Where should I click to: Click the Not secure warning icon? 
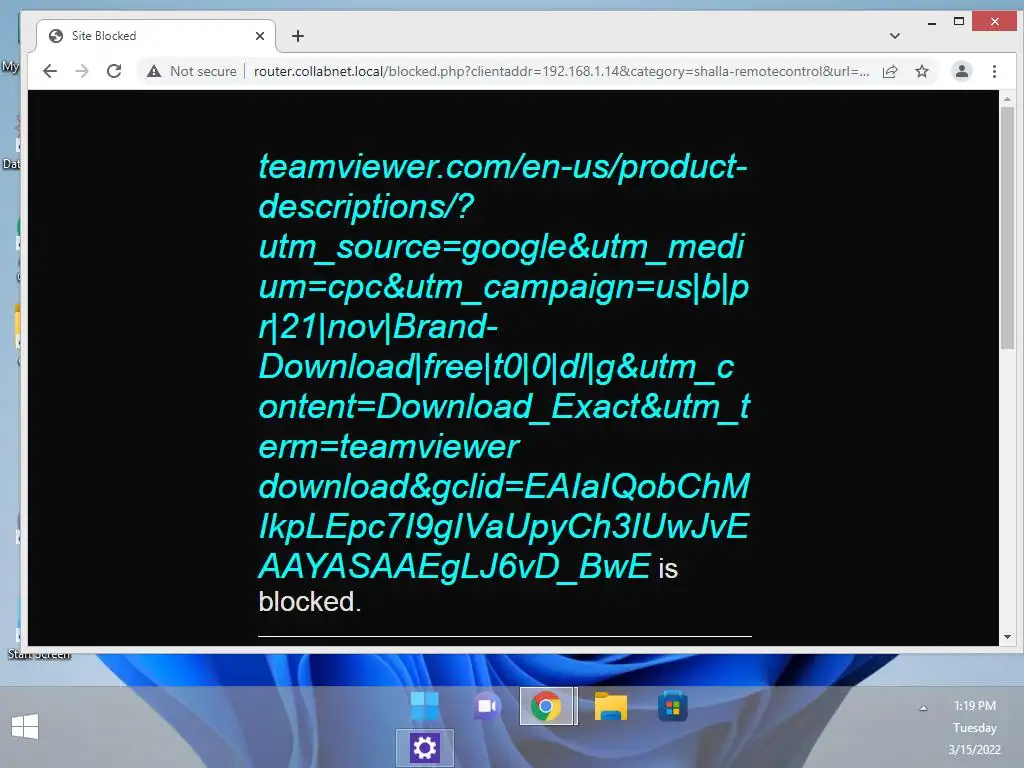coord(153,71)
